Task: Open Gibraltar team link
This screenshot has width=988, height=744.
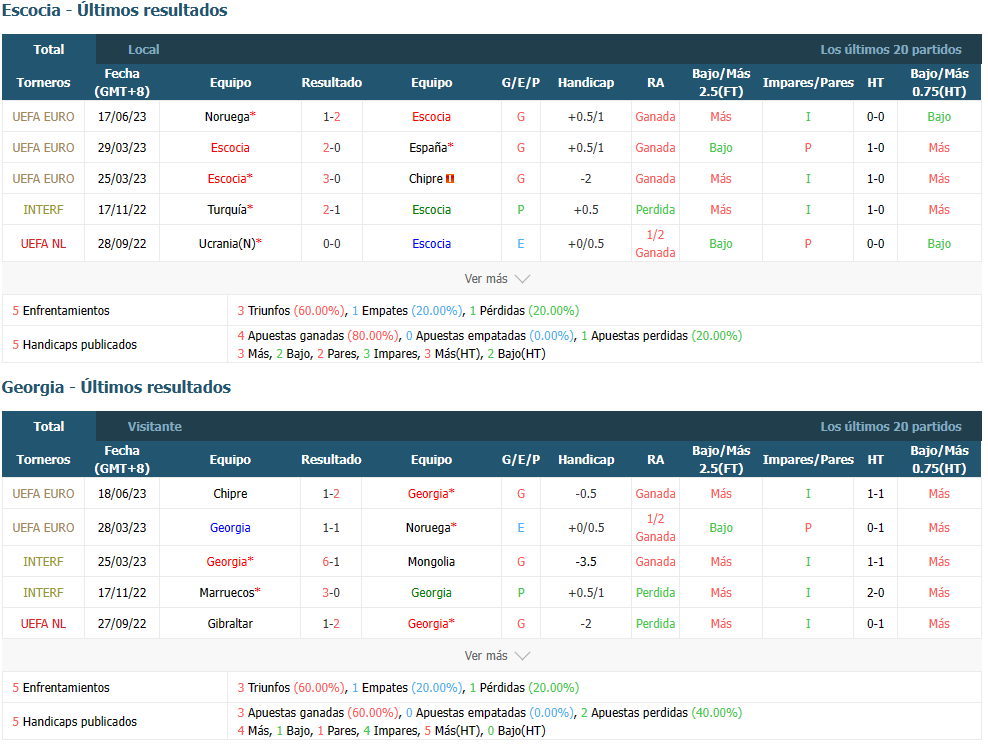Action: pos(230,624)
